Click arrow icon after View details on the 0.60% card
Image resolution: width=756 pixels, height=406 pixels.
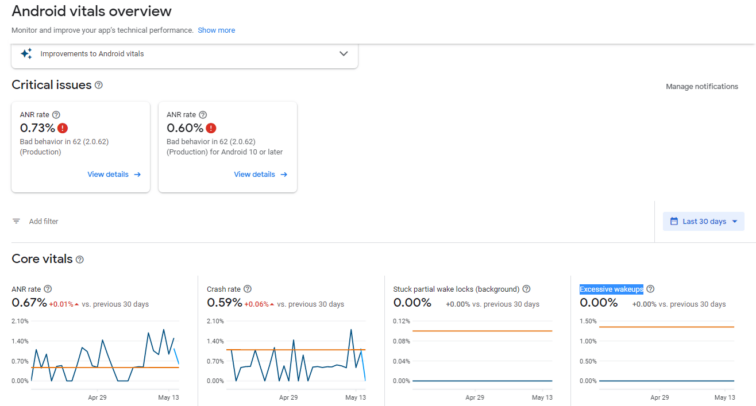[284, 175]
